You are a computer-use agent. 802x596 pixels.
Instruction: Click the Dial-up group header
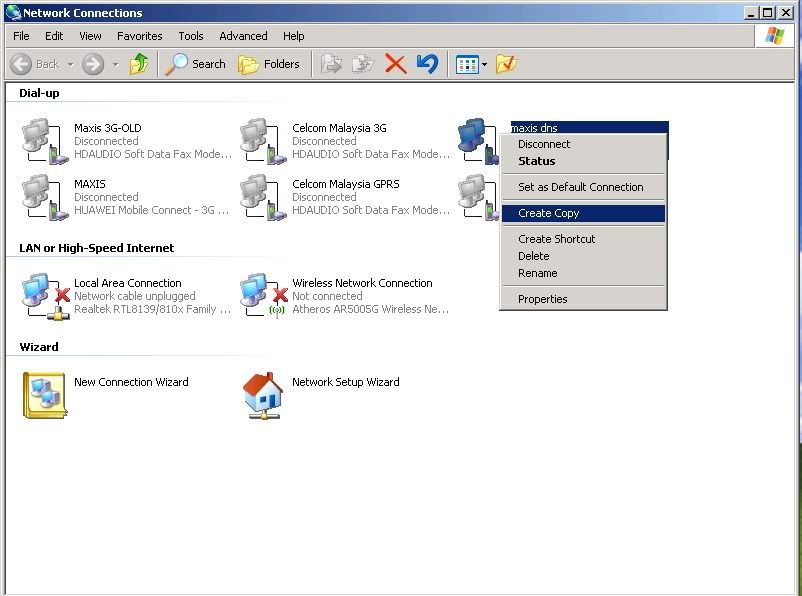39,93
